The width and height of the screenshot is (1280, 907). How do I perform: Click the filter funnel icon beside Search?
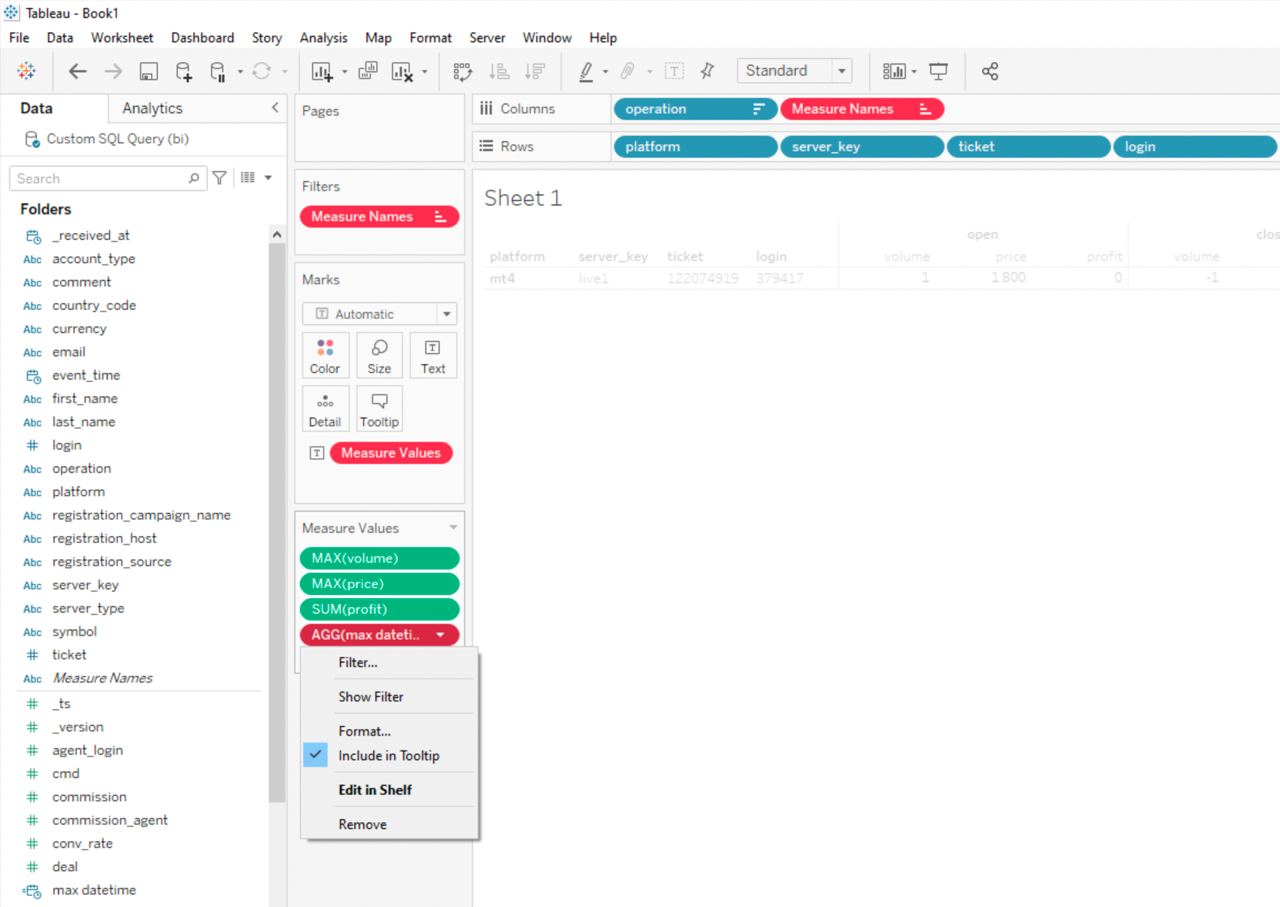pyautogui.click(x=219, y=178)
